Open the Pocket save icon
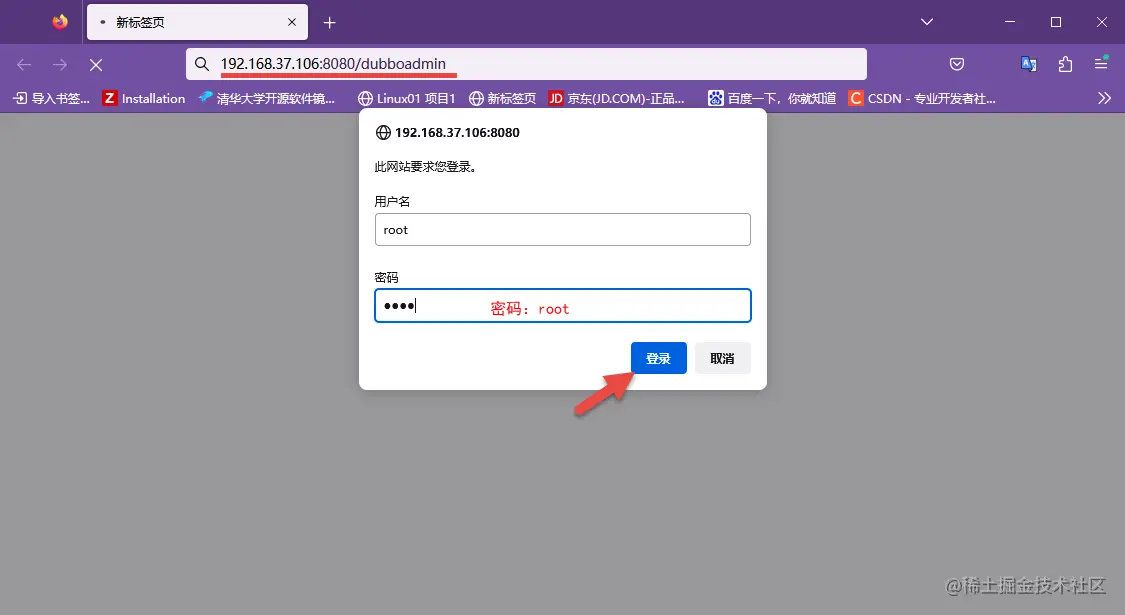The image size is (1125, 615). (957, 65)
